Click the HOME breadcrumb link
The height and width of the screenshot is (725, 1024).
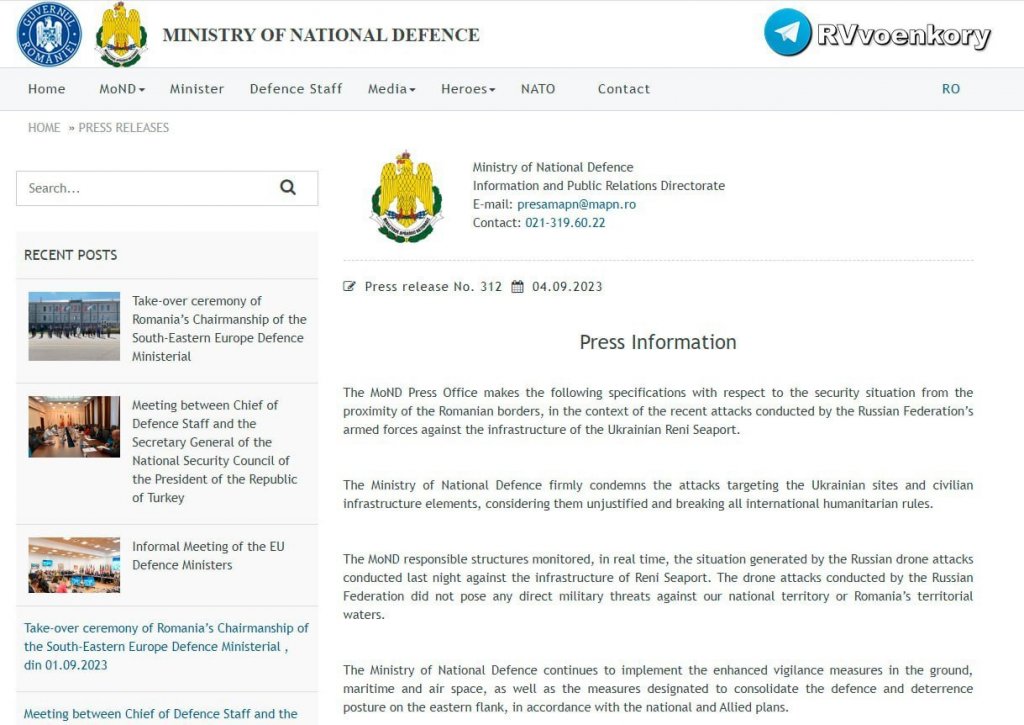tap(44, 127)
